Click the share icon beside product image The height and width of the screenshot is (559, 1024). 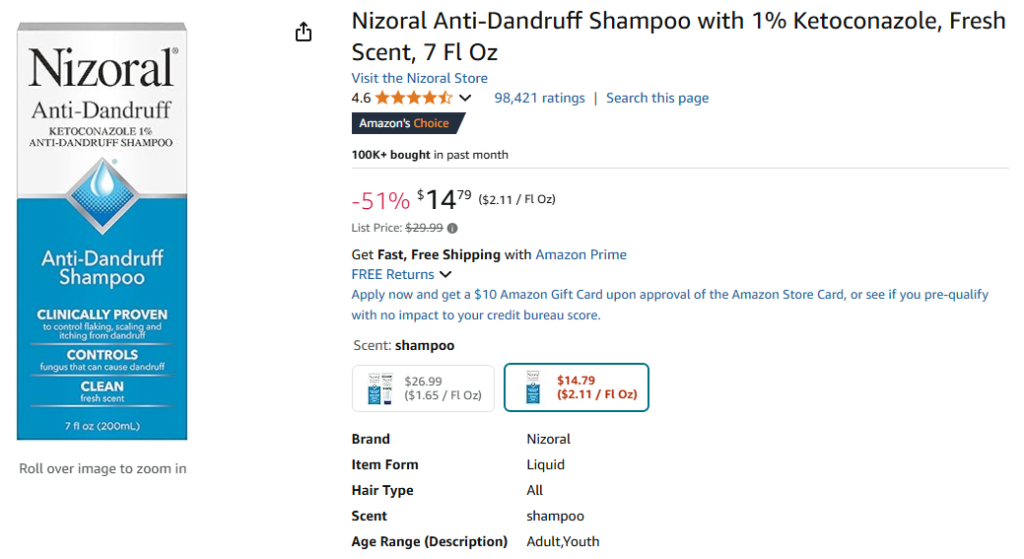tap(304, 33)
